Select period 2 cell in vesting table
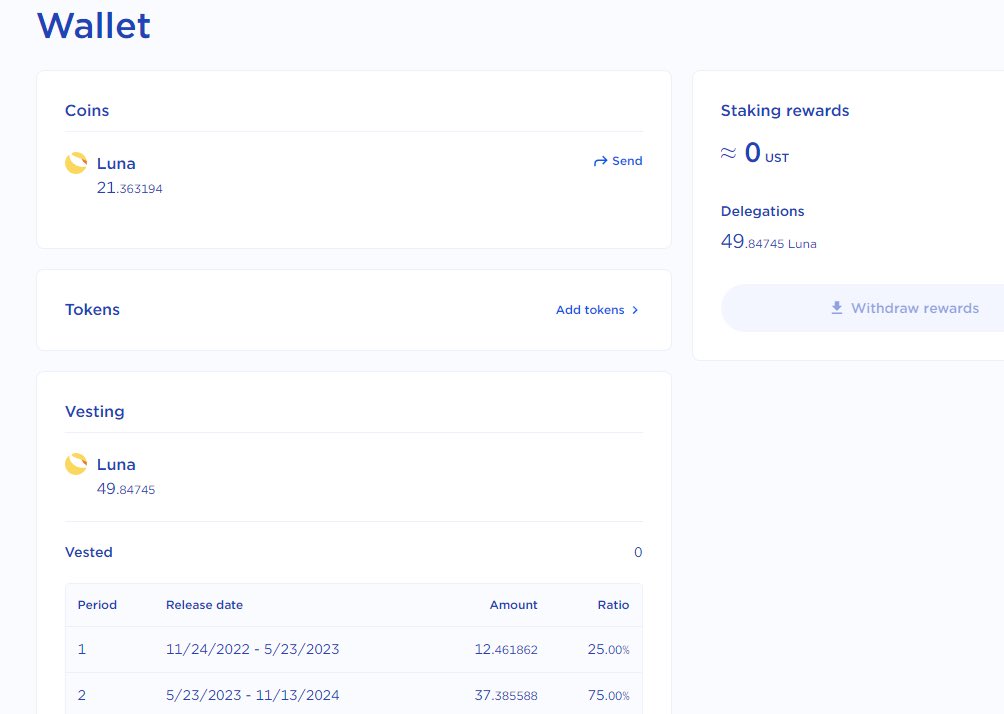This screenshot has height=714, width=1004. [x=82, y=695]
